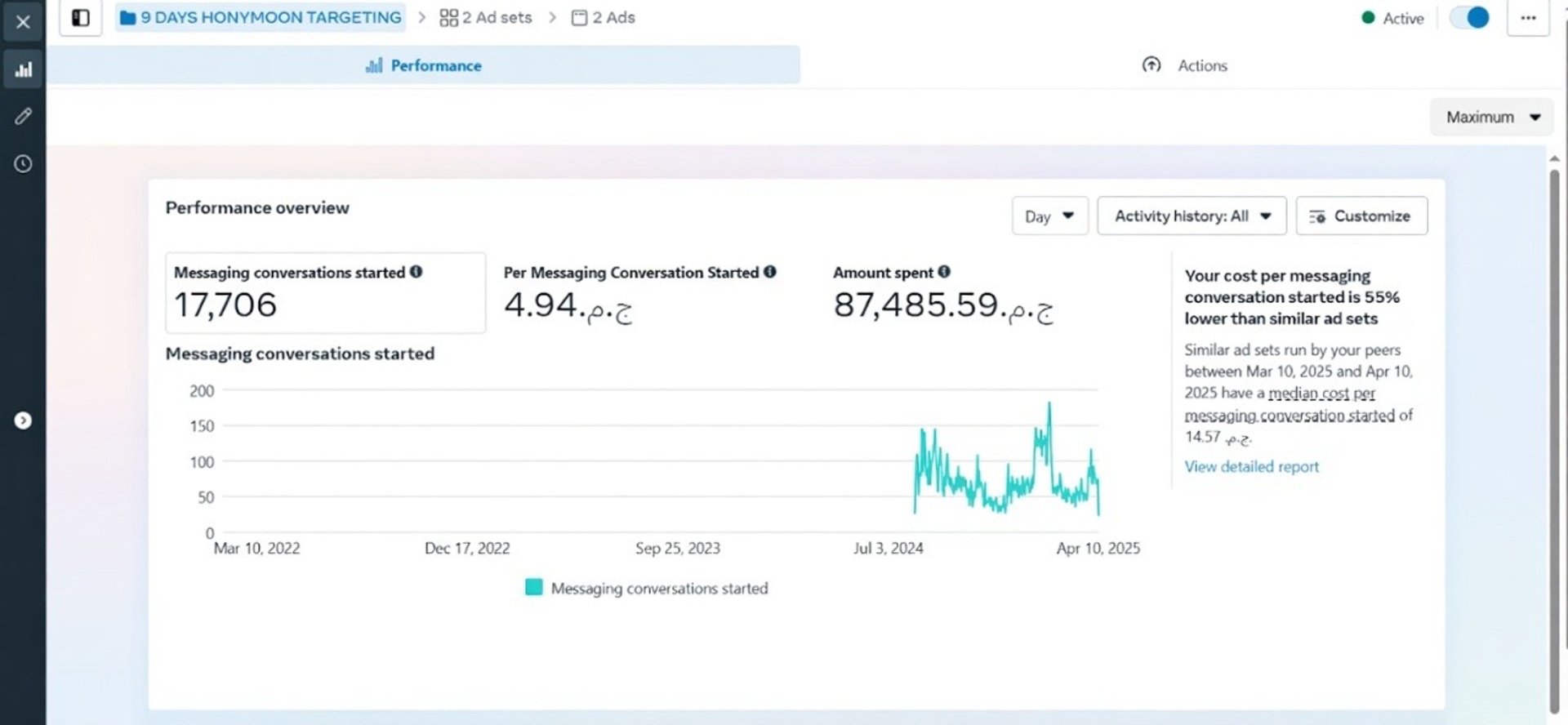1568x725 pixels.
Task: Open the charts view icon in sidebar
Action: pos(23,69)
